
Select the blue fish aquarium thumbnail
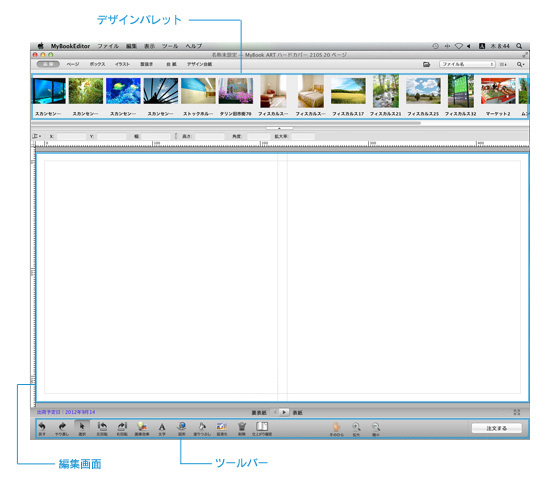click(123, 91)
